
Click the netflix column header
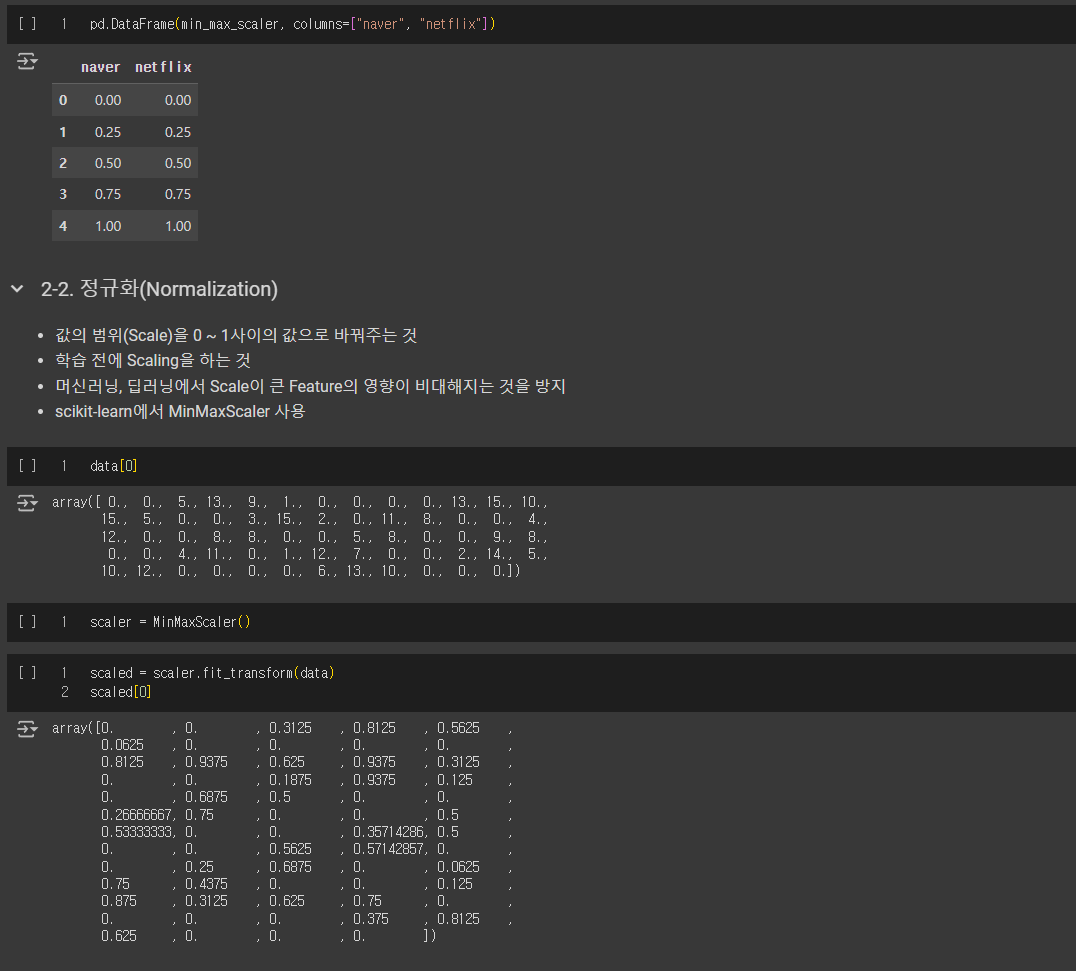point(163,67)
